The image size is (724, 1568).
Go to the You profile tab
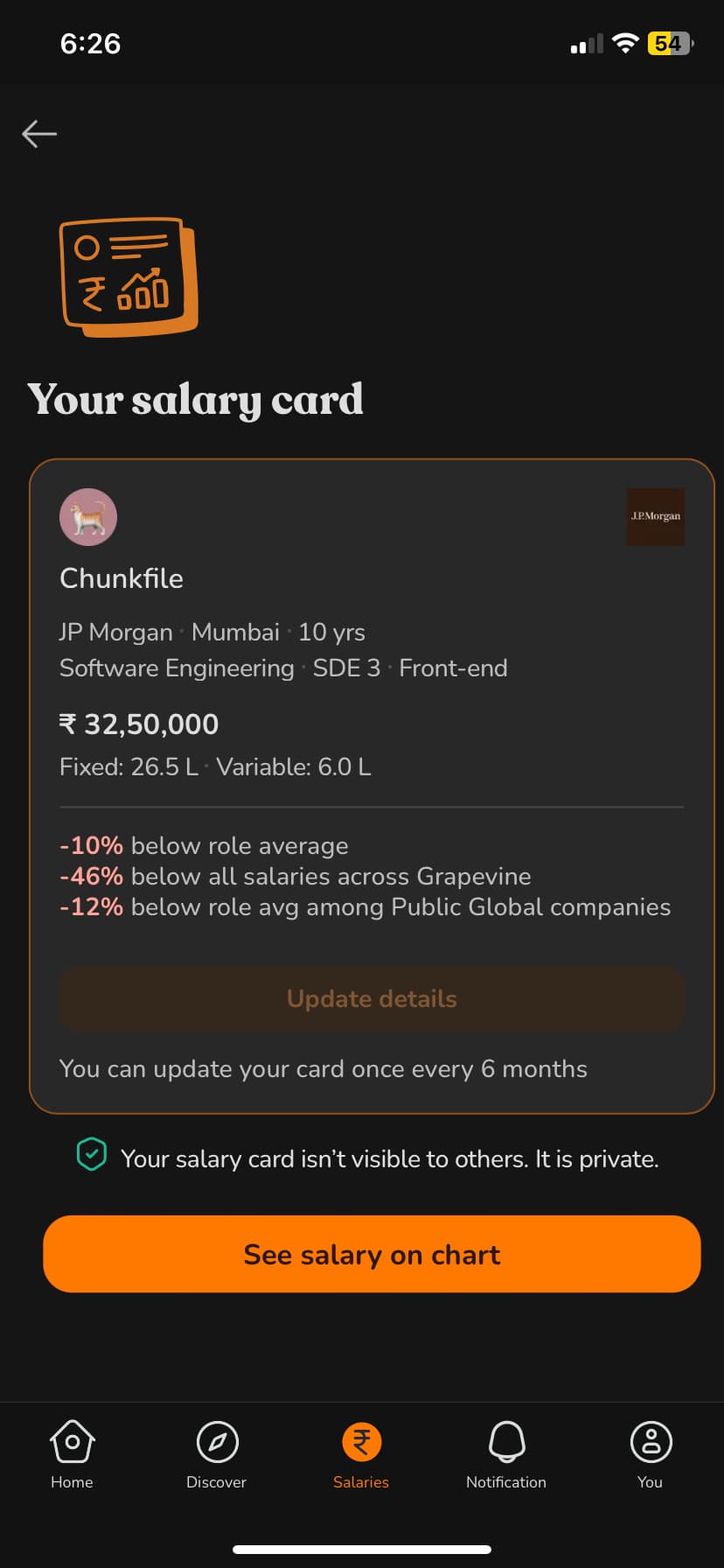651,1453
